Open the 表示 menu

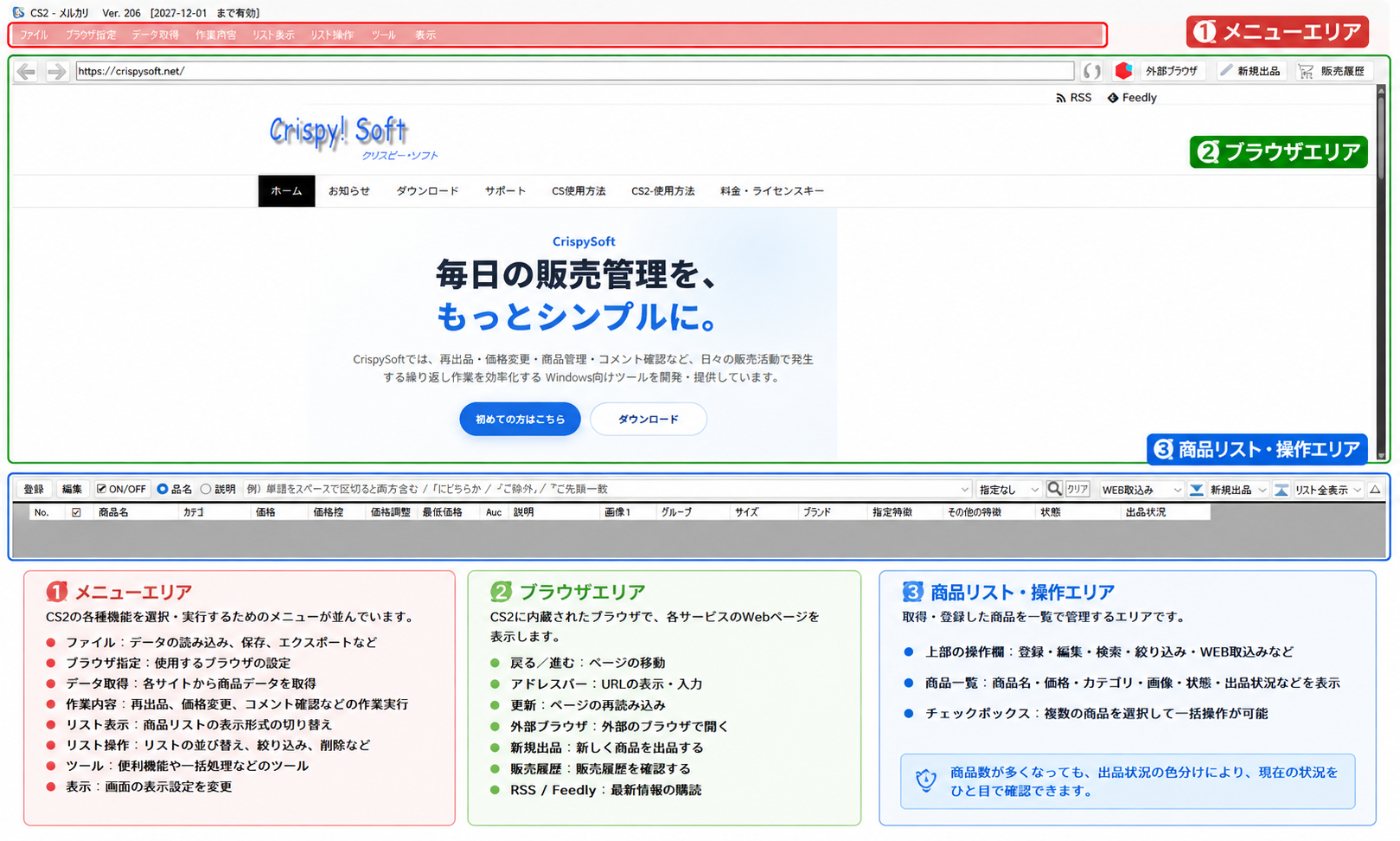click(x=425, y=35)
